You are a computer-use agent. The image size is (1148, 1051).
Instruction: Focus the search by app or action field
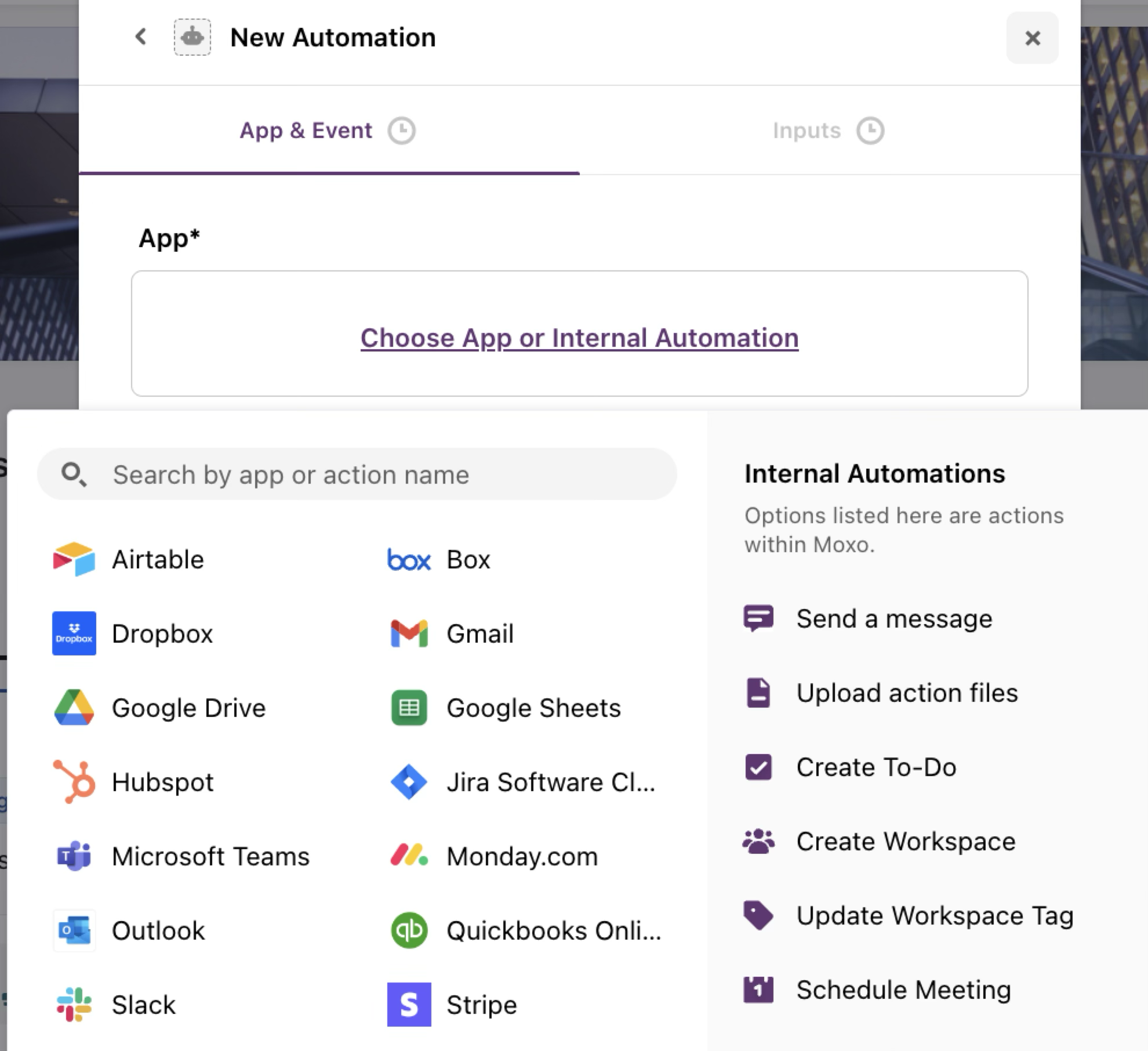[357, 474]
